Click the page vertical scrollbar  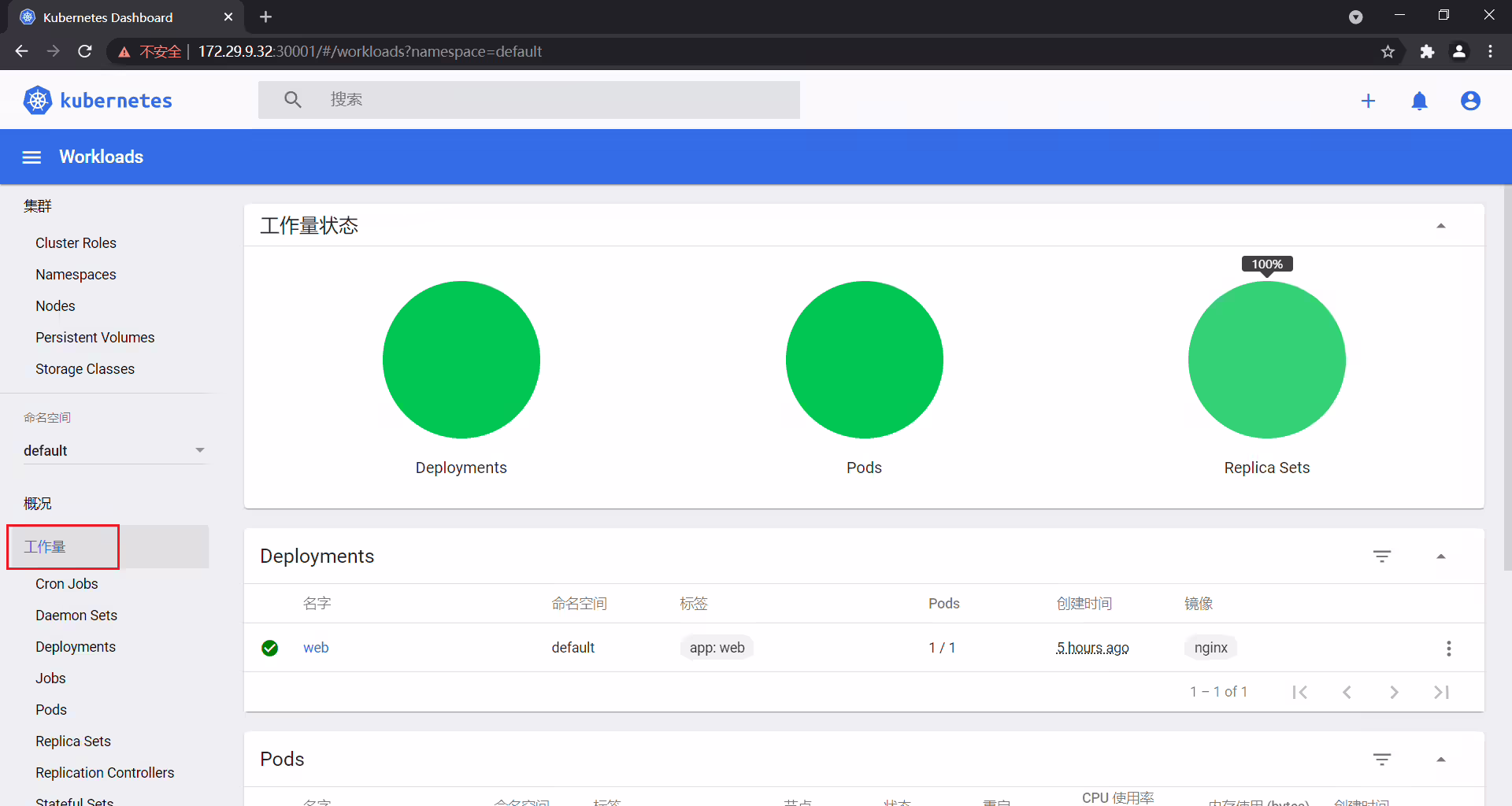click(1507, 378)
